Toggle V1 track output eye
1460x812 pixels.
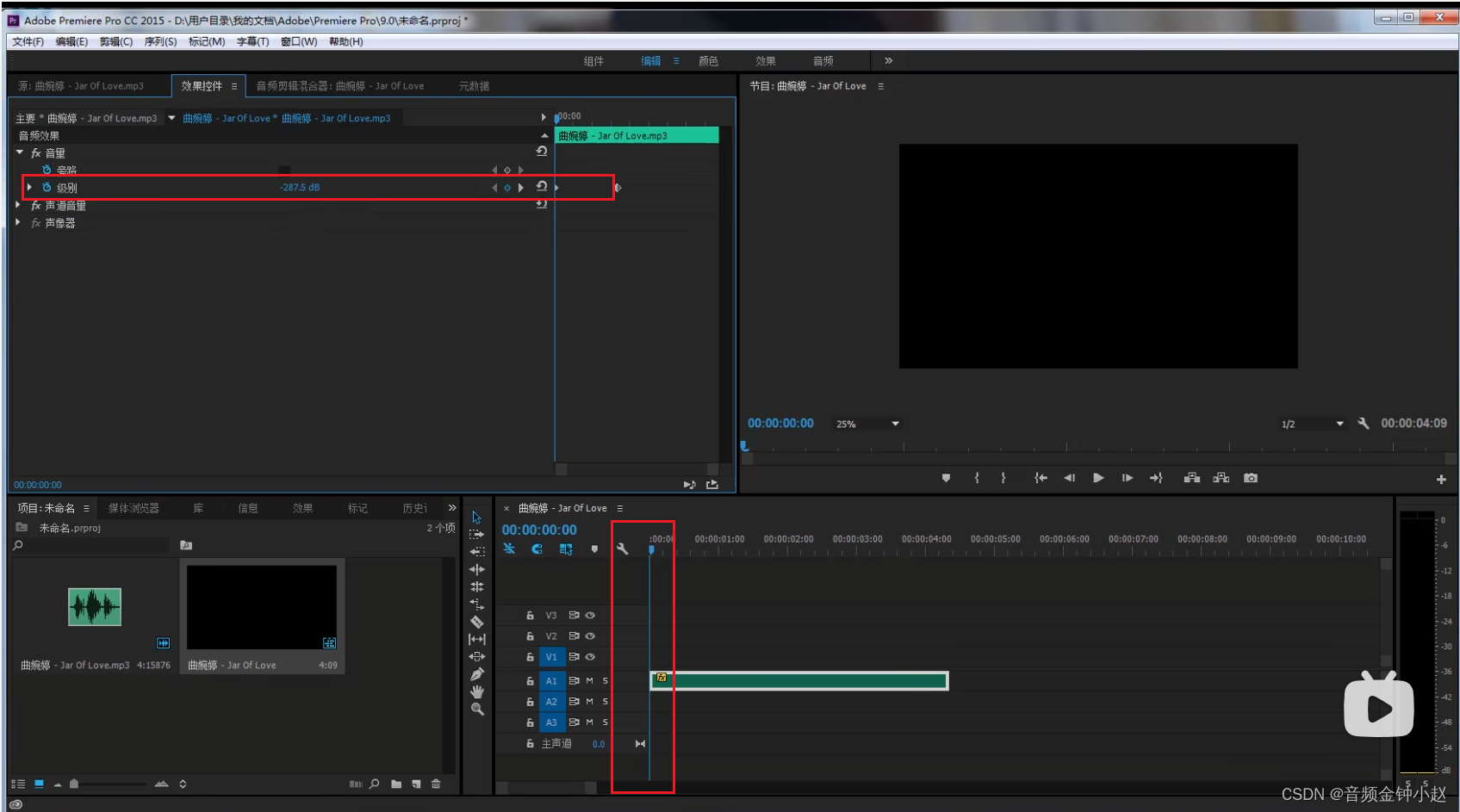[590, 656]
